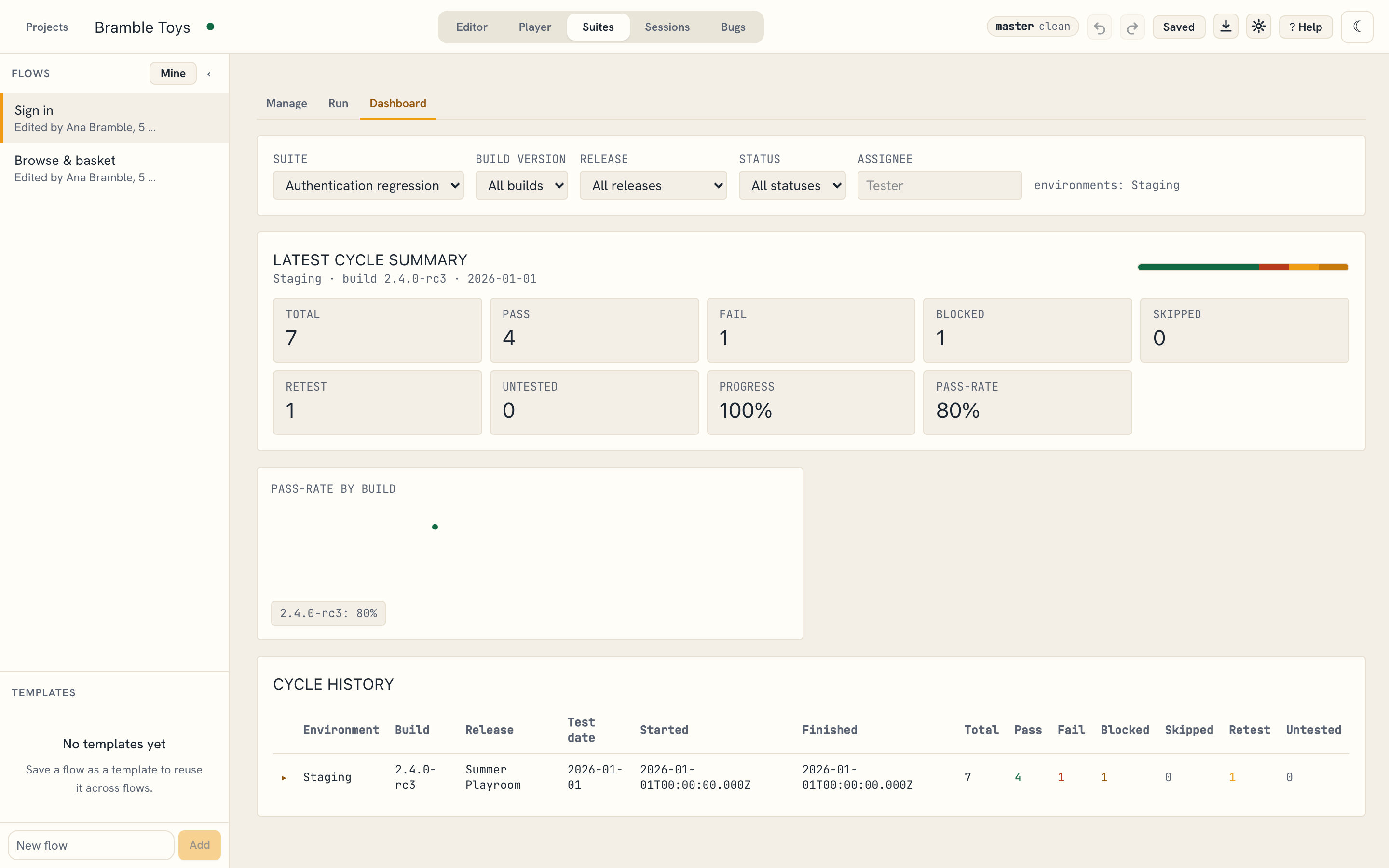Image resolution: width=1389 pixels, height=868 pixels.
Task: Click the Saved button
Action: [1178, 27]
